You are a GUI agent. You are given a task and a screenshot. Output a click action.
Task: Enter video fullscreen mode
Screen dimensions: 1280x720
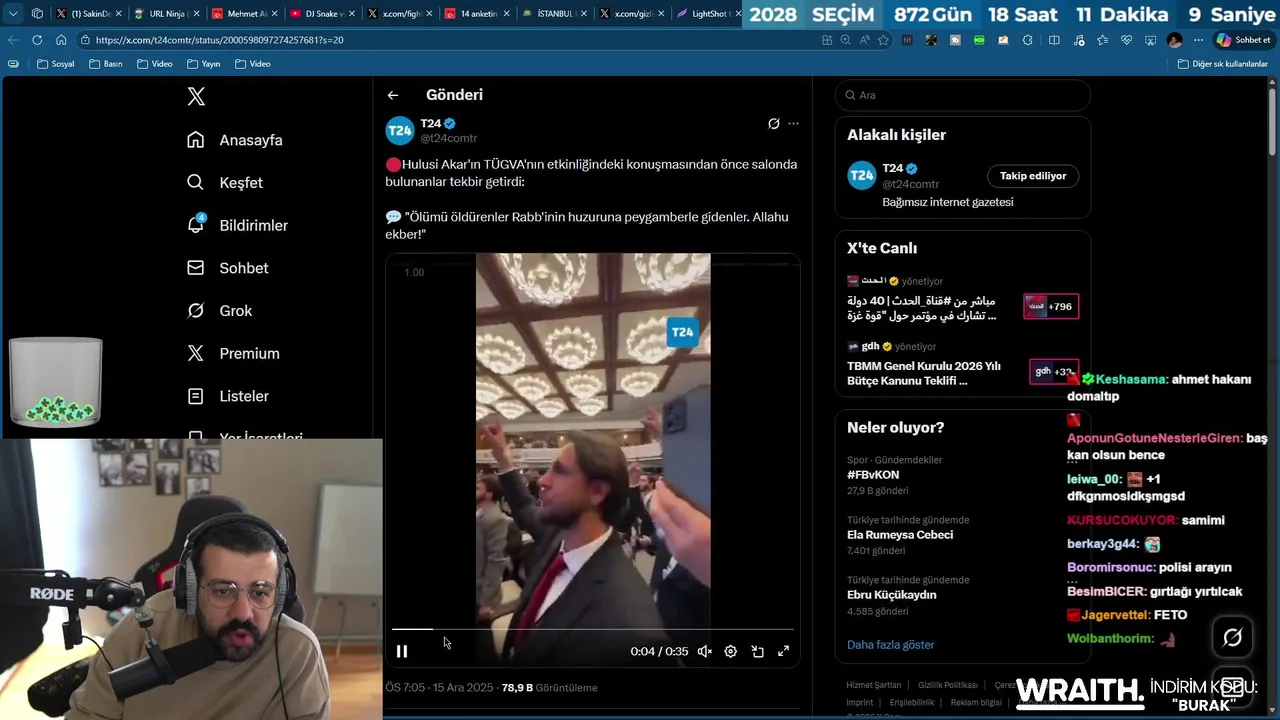[x=783, y=651]
